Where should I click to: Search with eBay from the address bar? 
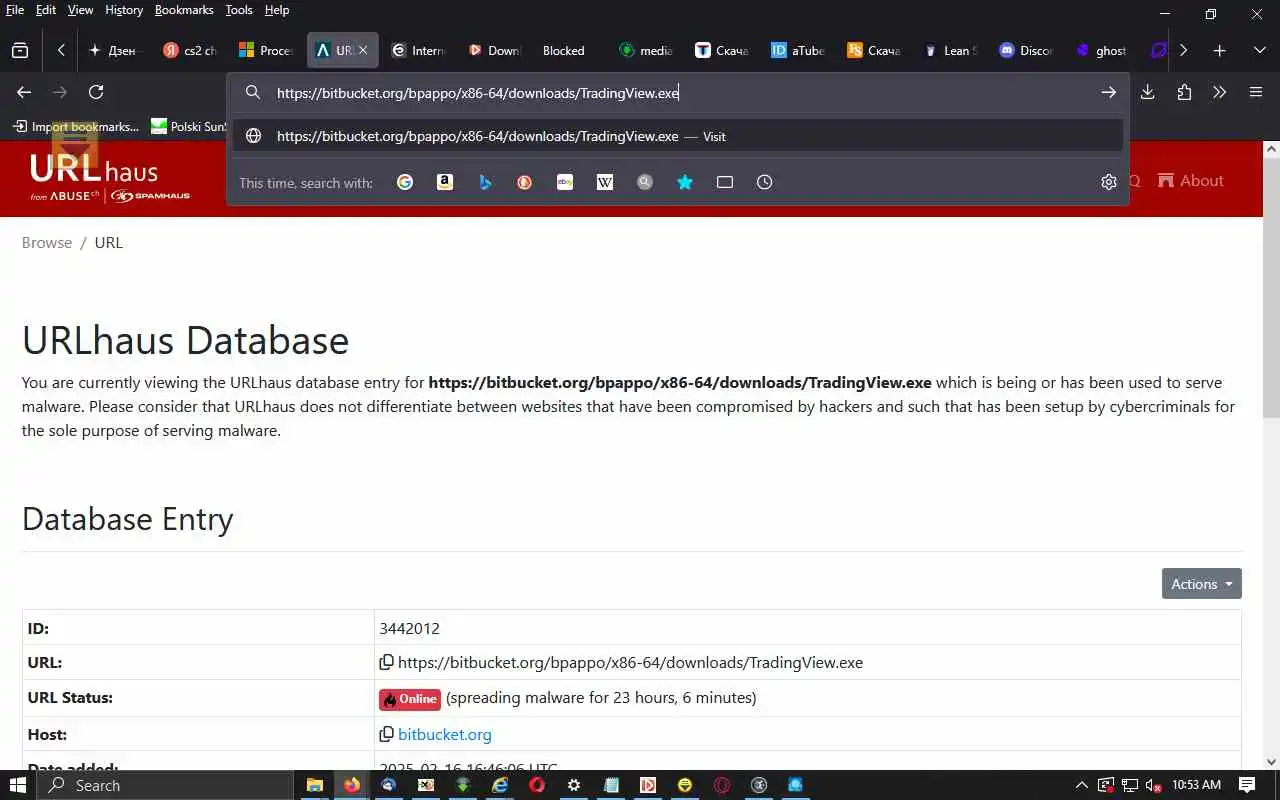(x=565, y=182)
